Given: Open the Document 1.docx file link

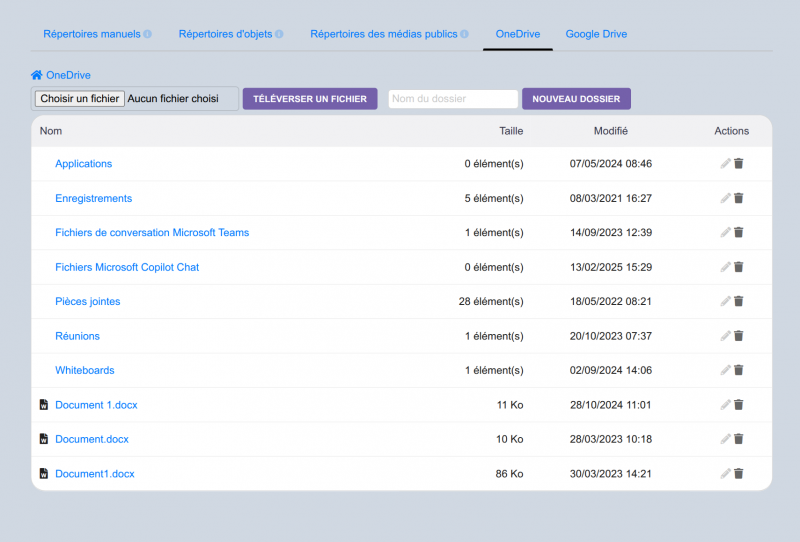Looking at the screenshot, I should pos(96,405).
